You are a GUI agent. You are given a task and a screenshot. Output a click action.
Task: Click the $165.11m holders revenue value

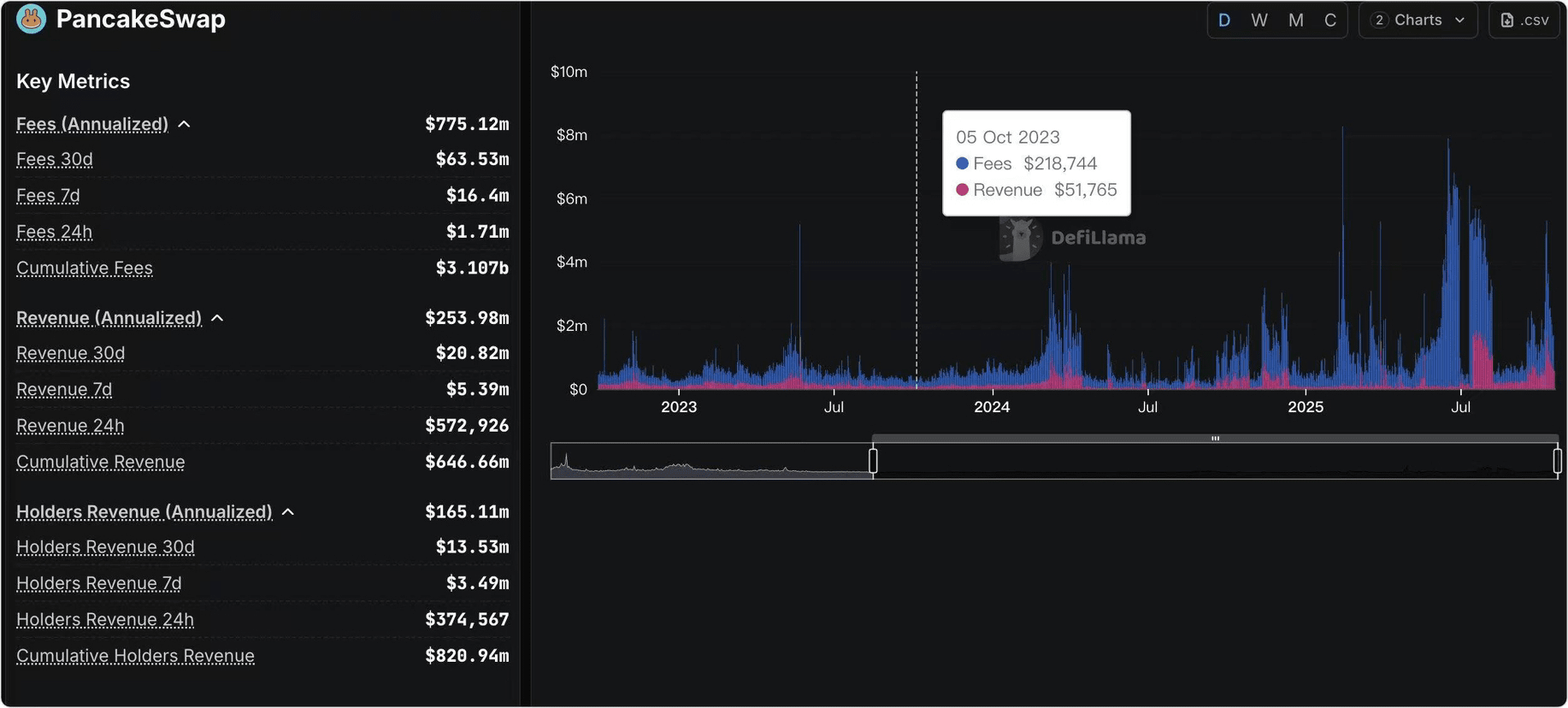coord(467,511)
